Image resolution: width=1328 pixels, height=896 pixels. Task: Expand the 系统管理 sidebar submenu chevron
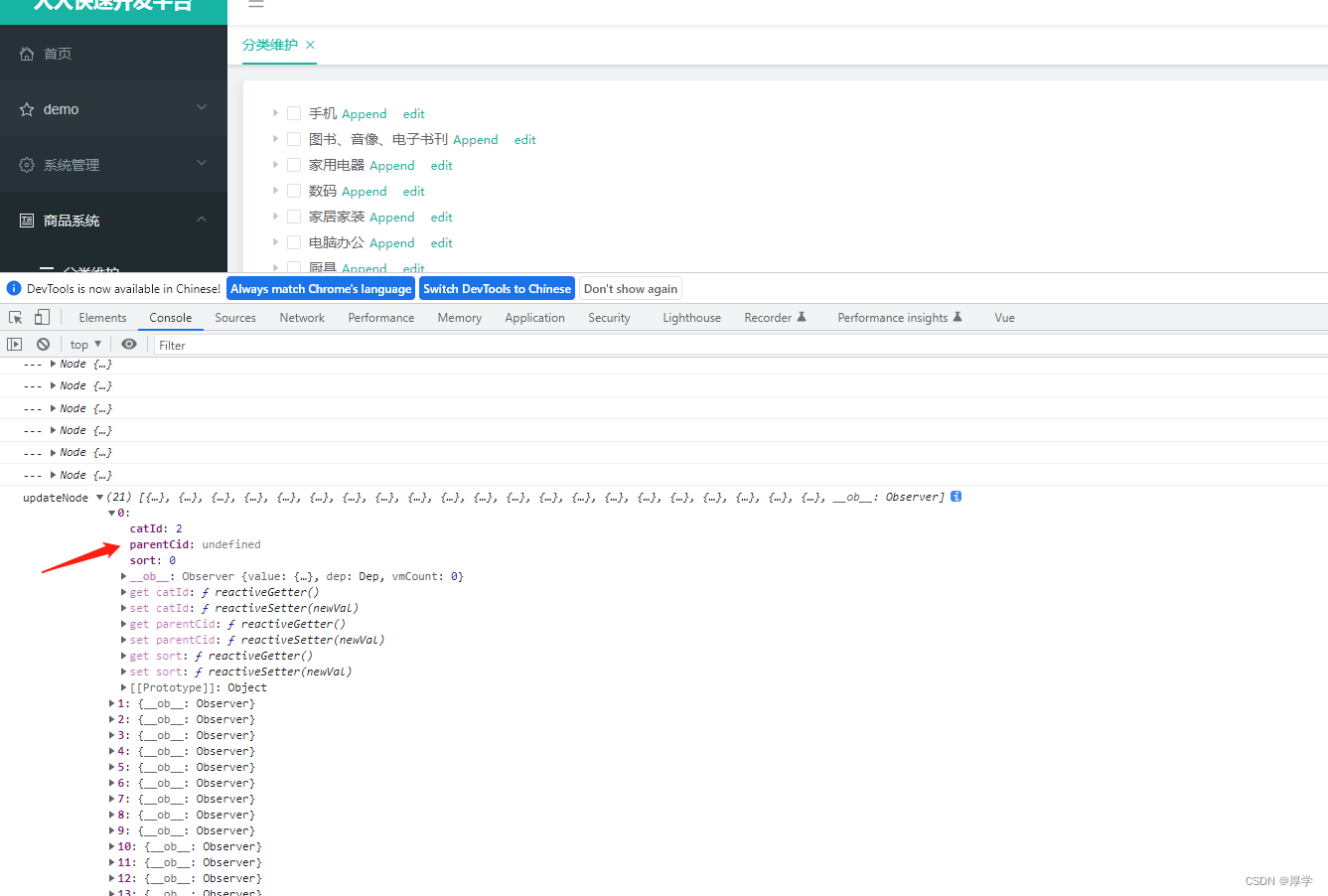click(x=202, y=163)
